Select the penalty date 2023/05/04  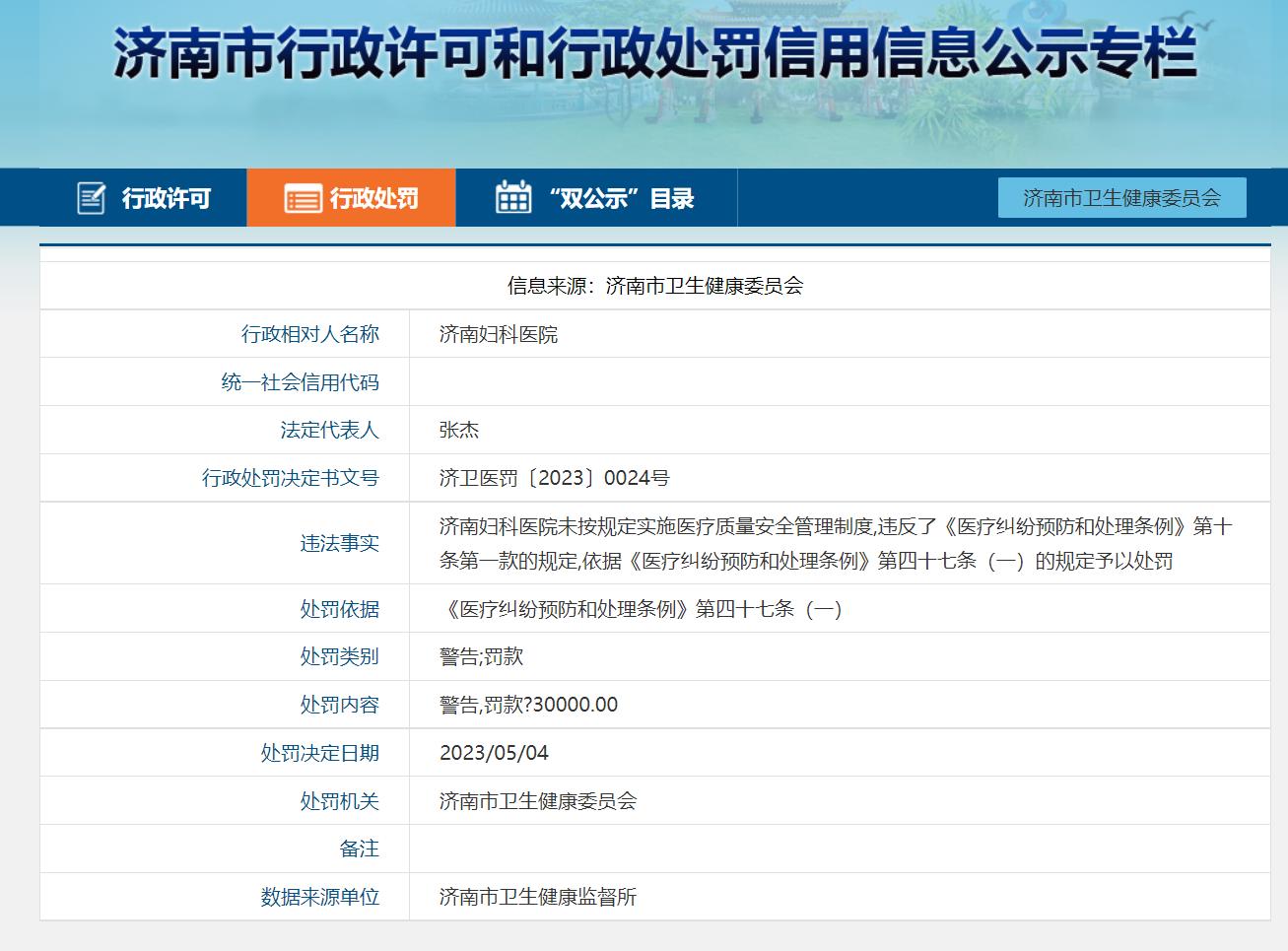[x=492, y=752]
